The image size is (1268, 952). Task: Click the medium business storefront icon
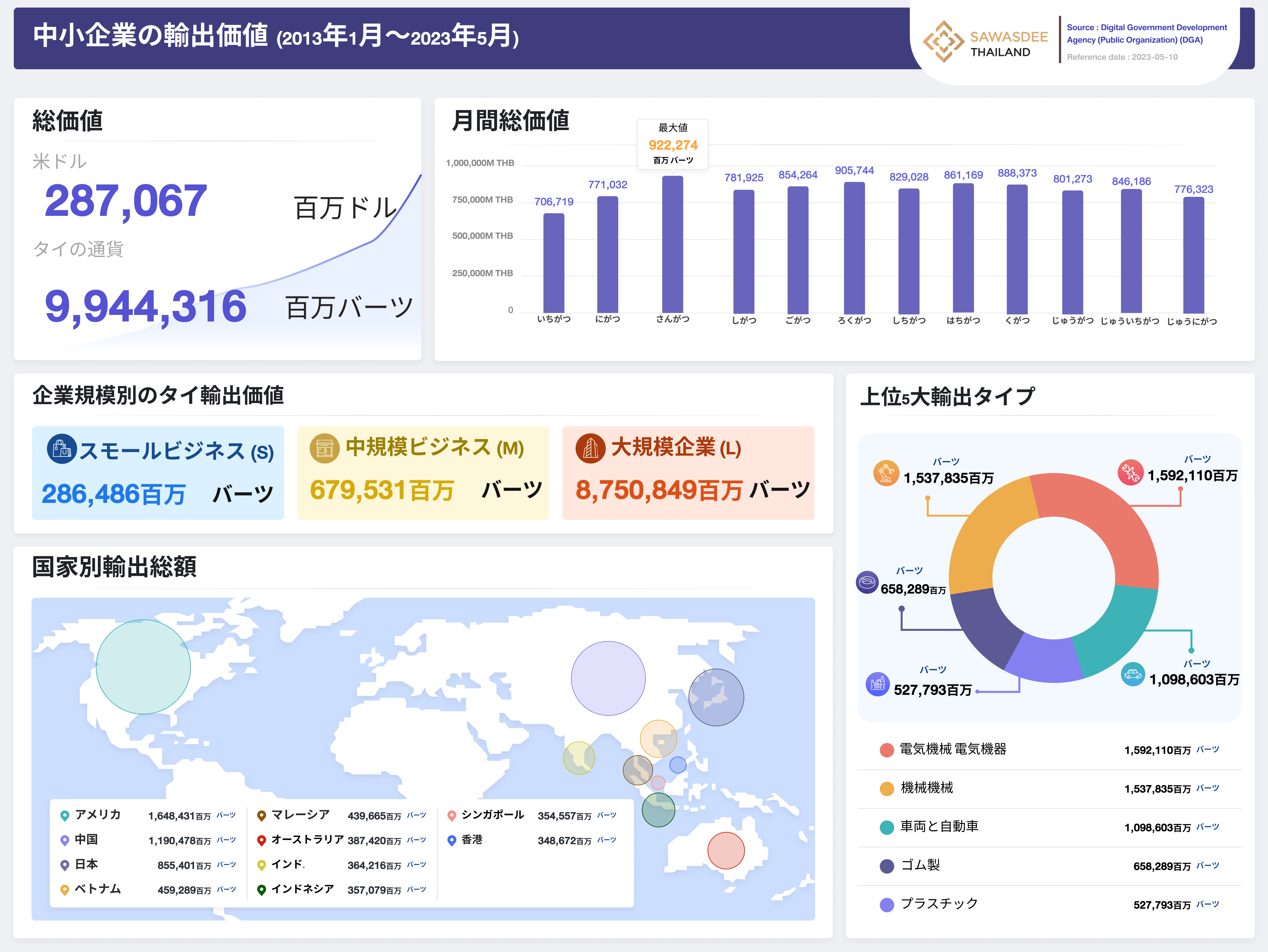click(x=324, y=448)
